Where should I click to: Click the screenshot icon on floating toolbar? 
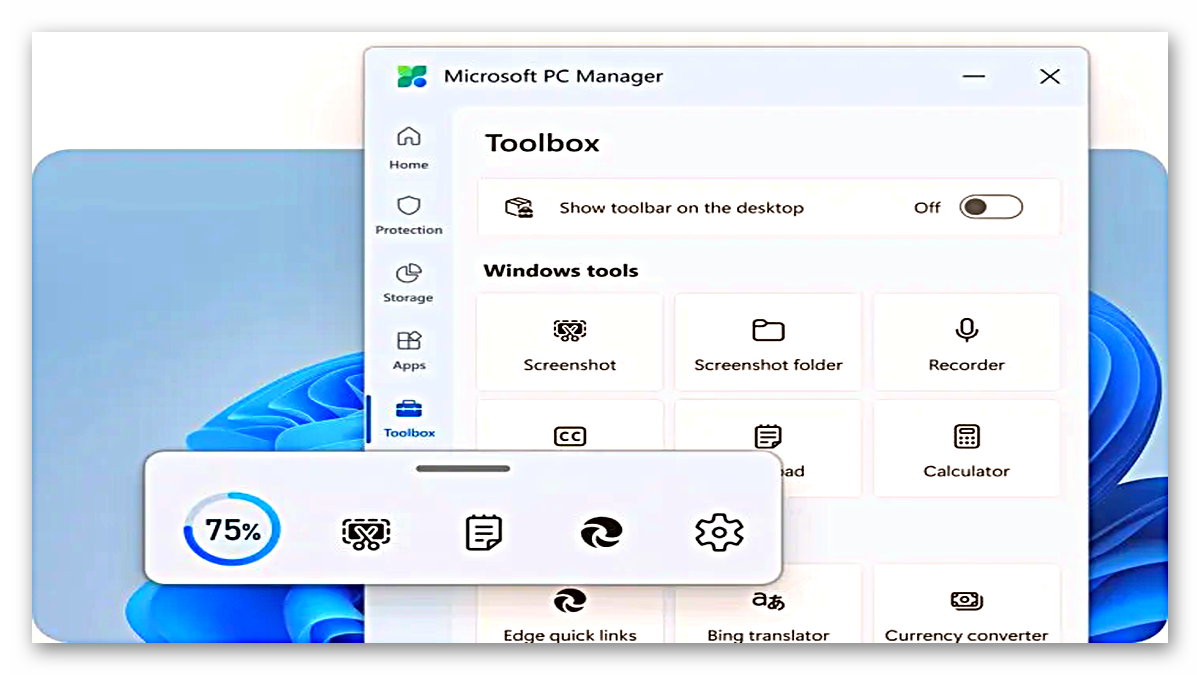click(x=366, y=533)
